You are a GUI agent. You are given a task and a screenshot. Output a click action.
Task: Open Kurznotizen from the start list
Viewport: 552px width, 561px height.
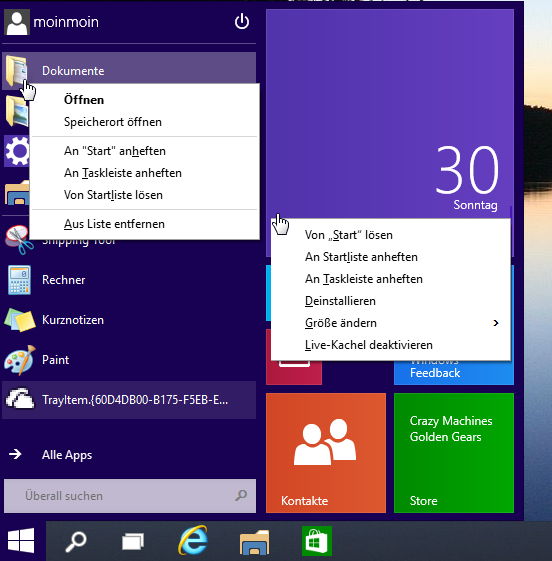[x=129, y=320]
